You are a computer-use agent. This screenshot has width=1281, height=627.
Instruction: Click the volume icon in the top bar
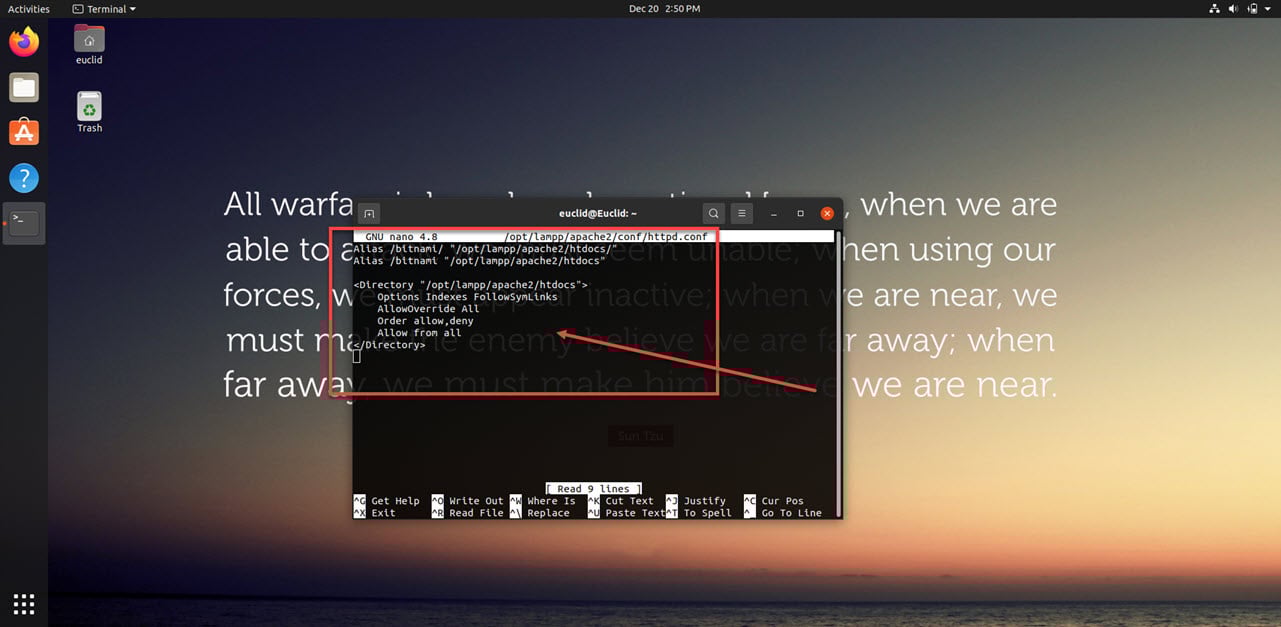click(1233, 9)
